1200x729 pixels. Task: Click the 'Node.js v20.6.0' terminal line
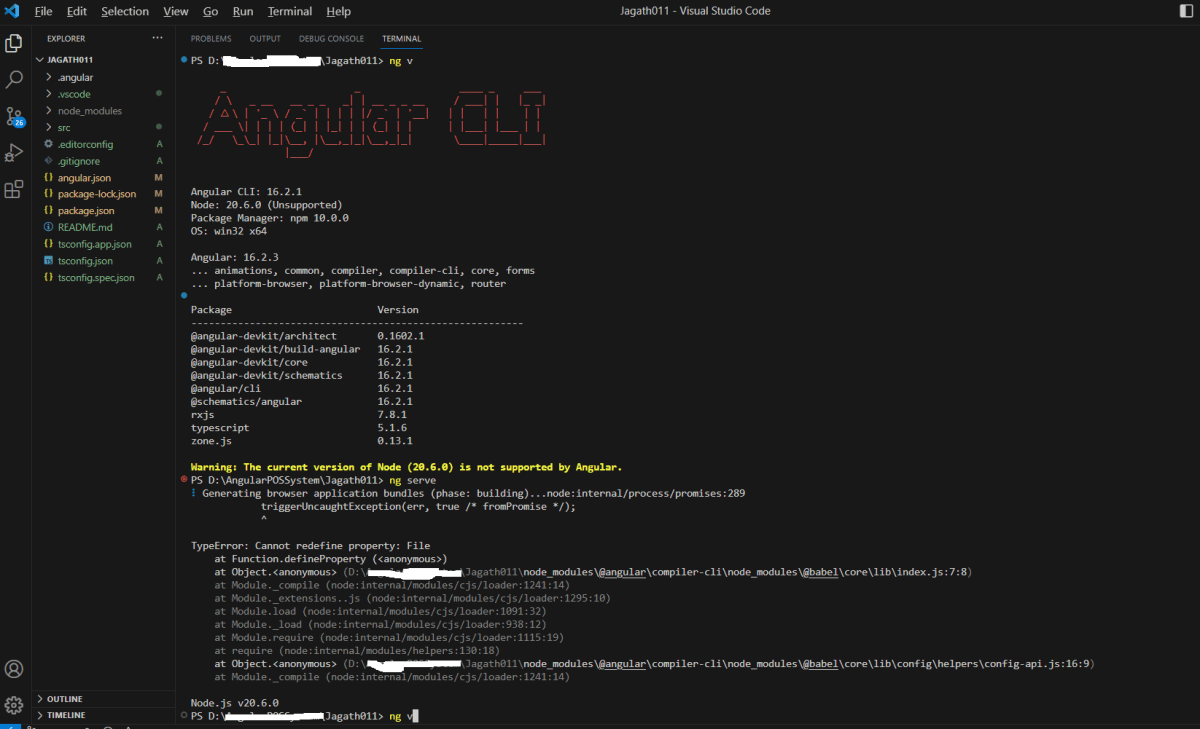coord(234,703)
